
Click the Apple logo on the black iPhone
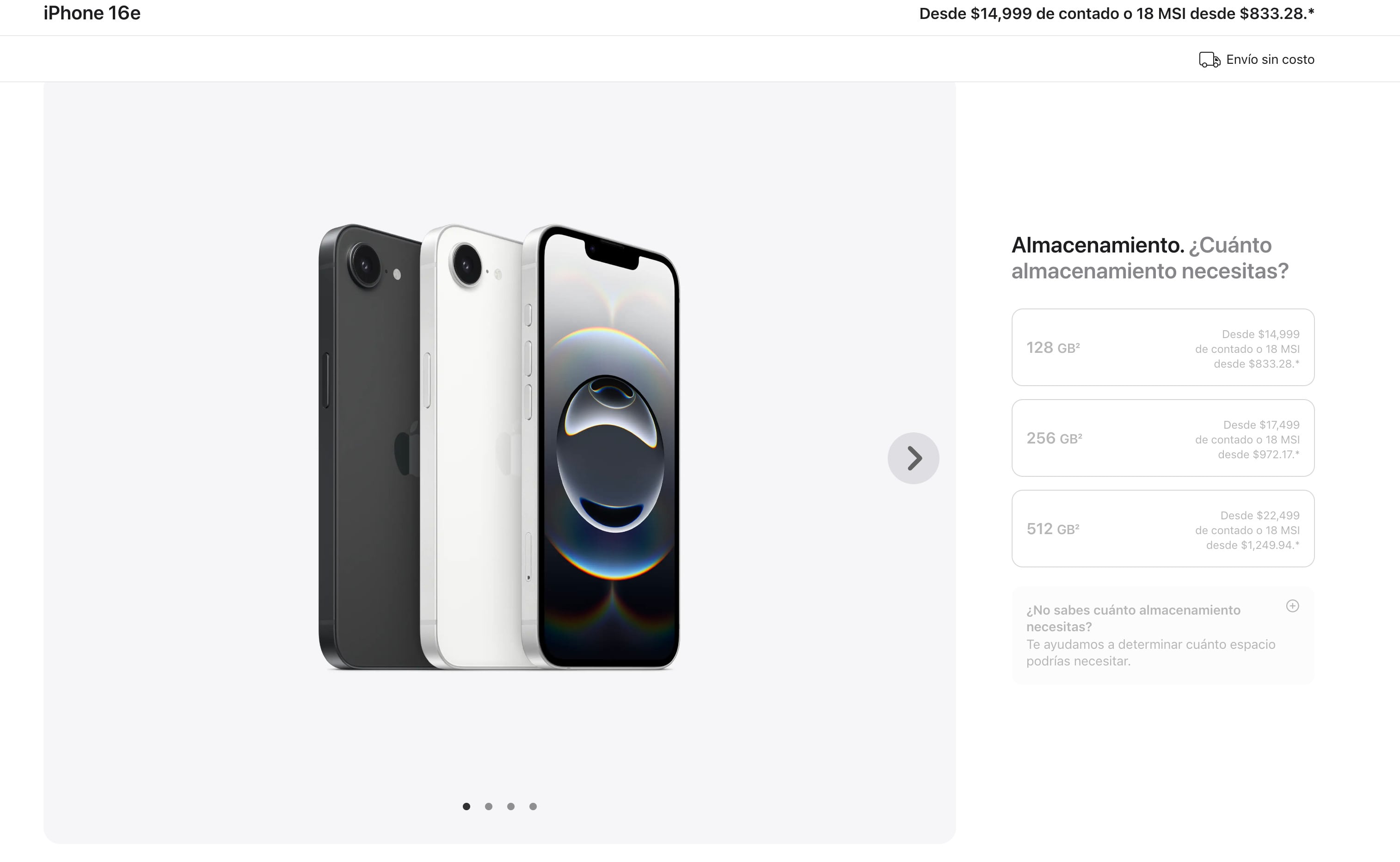click(x=406, y=450)
